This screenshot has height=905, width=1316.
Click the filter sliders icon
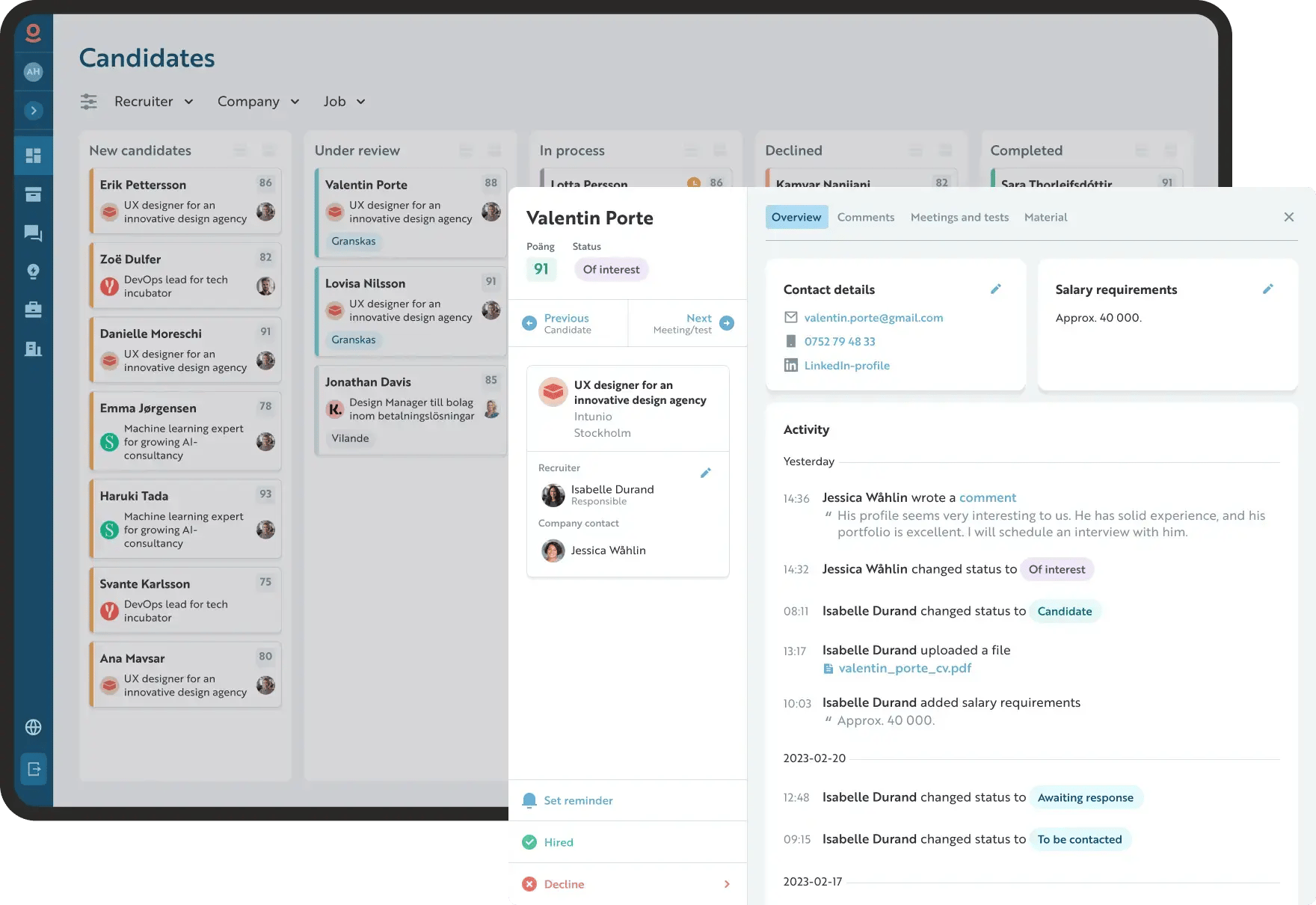[89, 102]
